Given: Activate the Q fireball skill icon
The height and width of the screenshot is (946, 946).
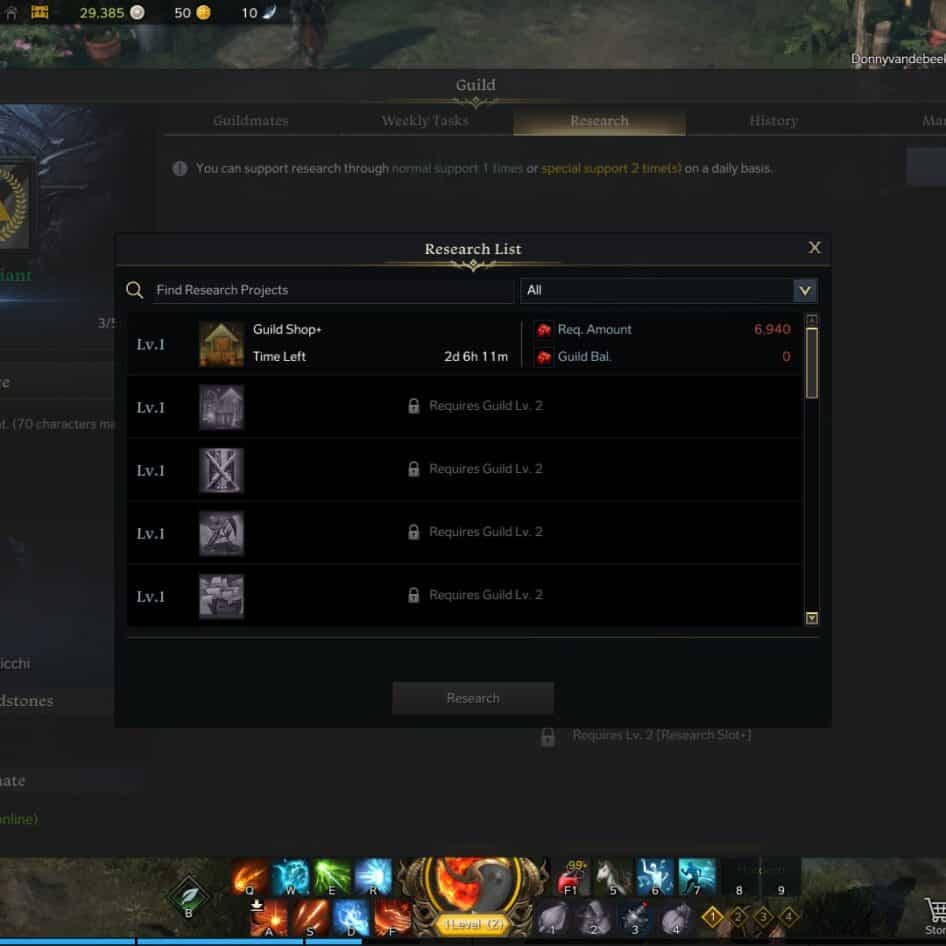Looking at the screenshot, I should [250, 876].
